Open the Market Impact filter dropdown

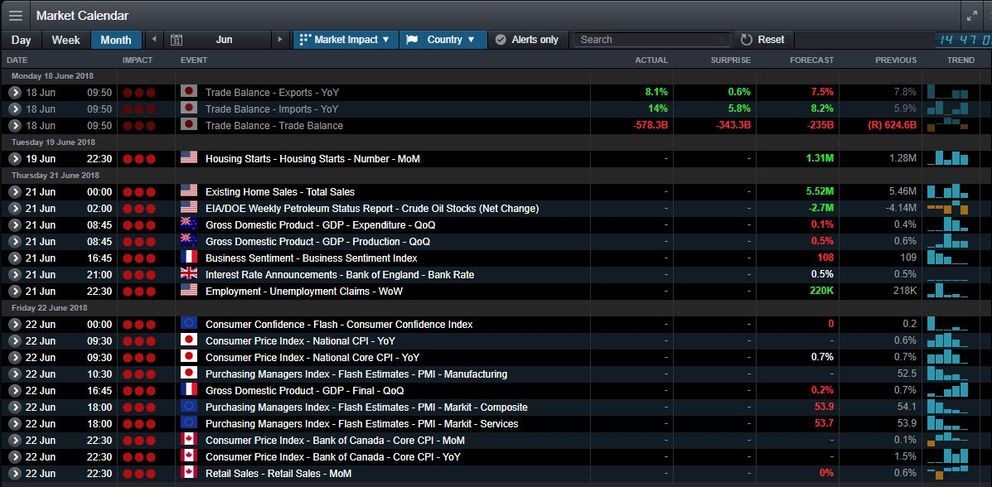(345, 40)
